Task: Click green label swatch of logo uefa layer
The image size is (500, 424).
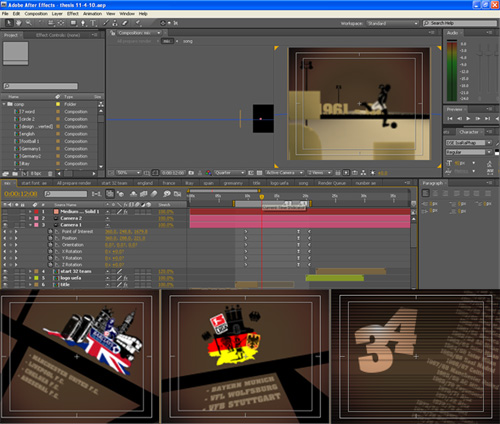Action: point(36,278)
